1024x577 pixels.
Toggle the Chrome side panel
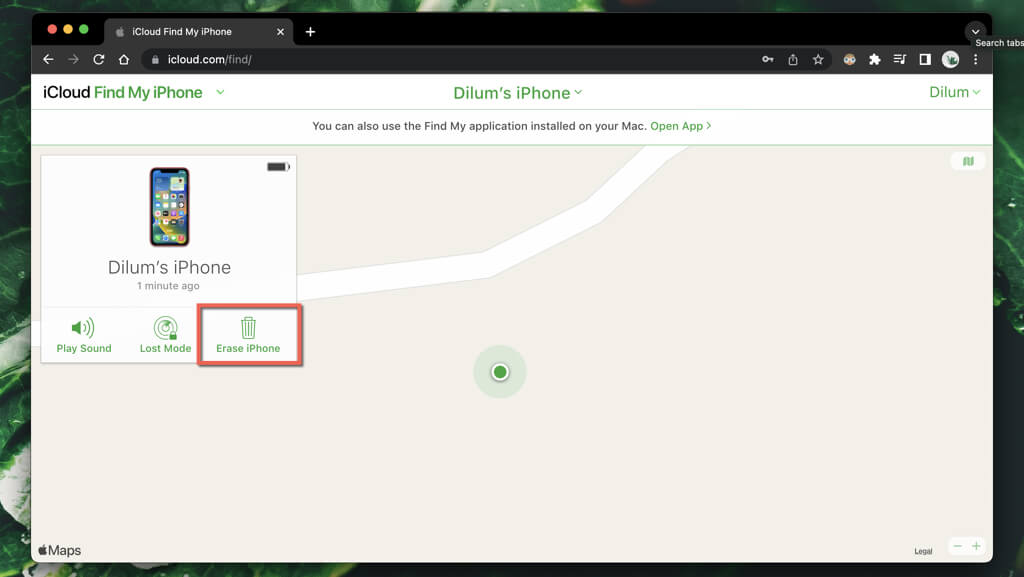pos(925,60)
